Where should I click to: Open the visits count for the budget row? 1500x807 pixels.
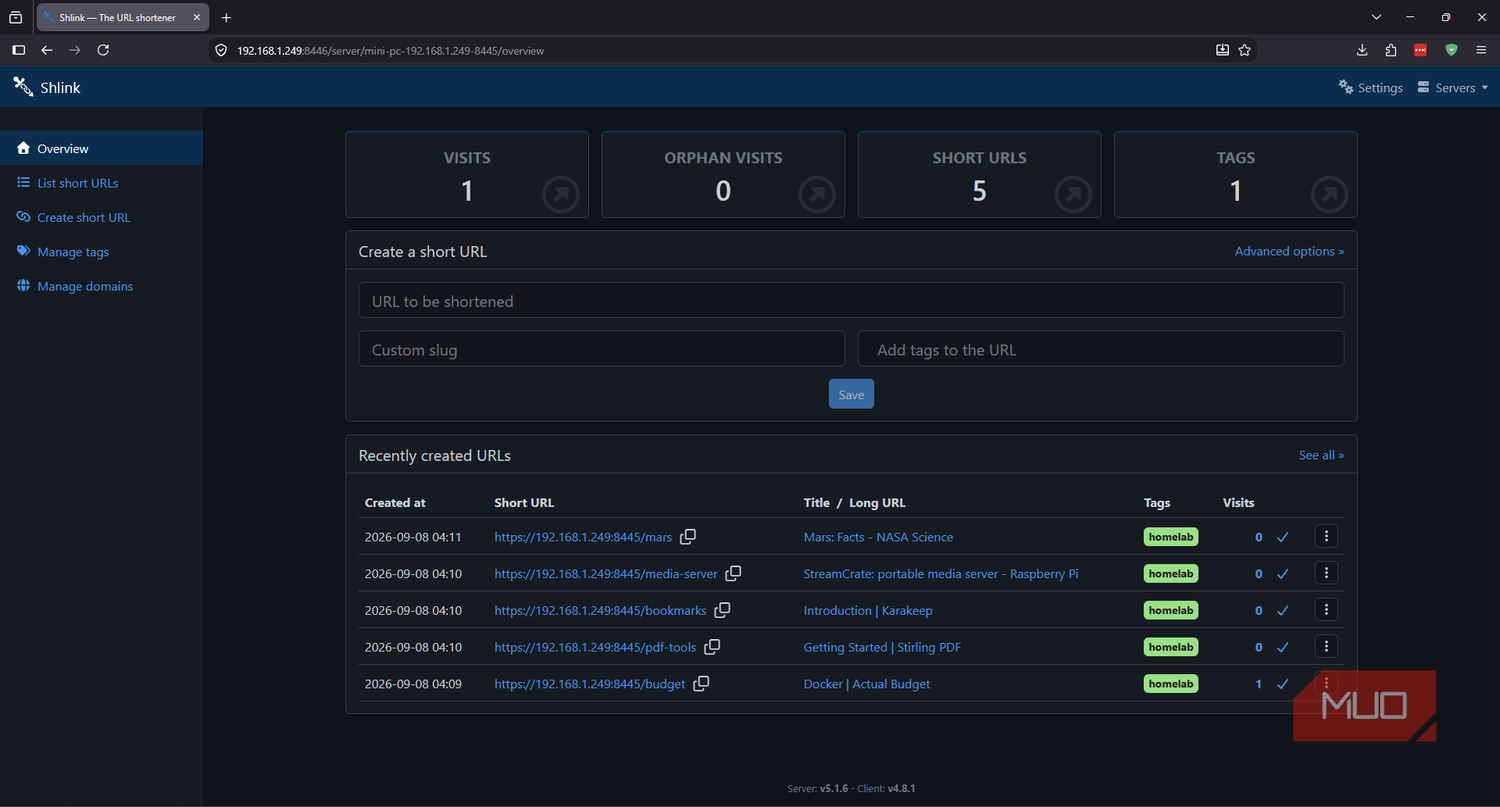[x=1259, y=684]
